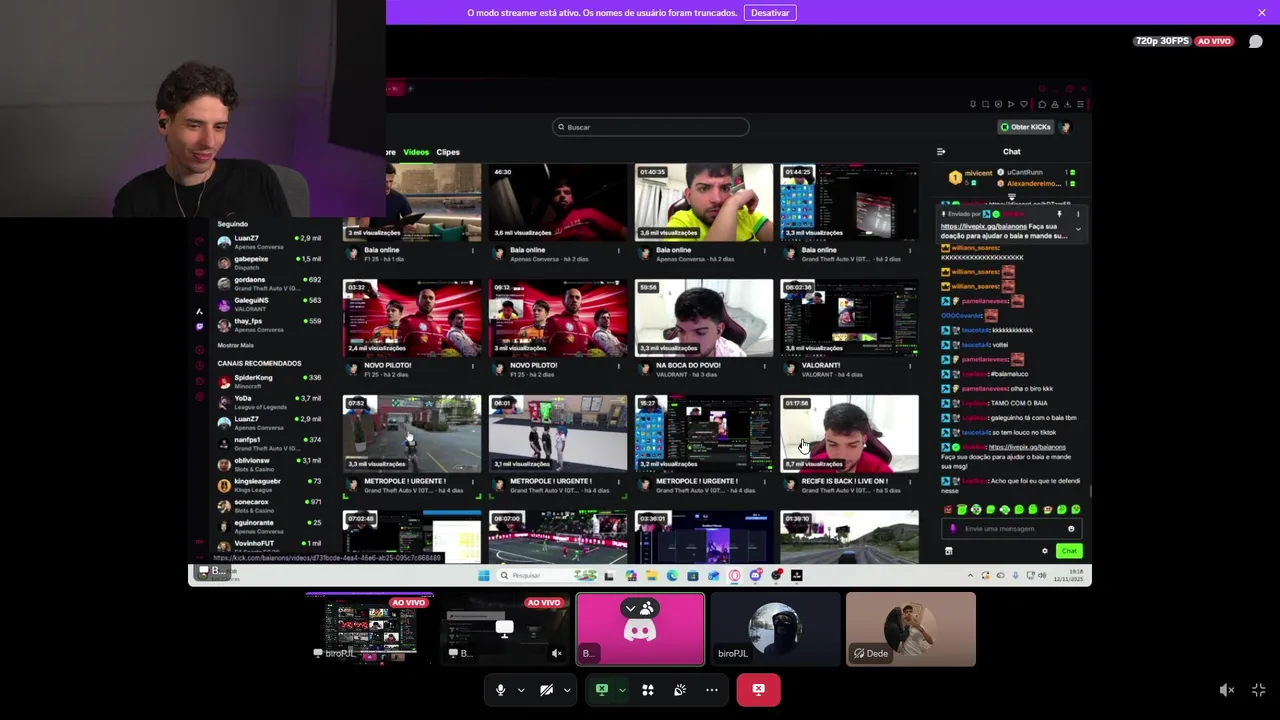The height and width of the screenshot is (720, 1280).
Task: Click the pin icon on pinned message
Action: (x=1059, y=214)
